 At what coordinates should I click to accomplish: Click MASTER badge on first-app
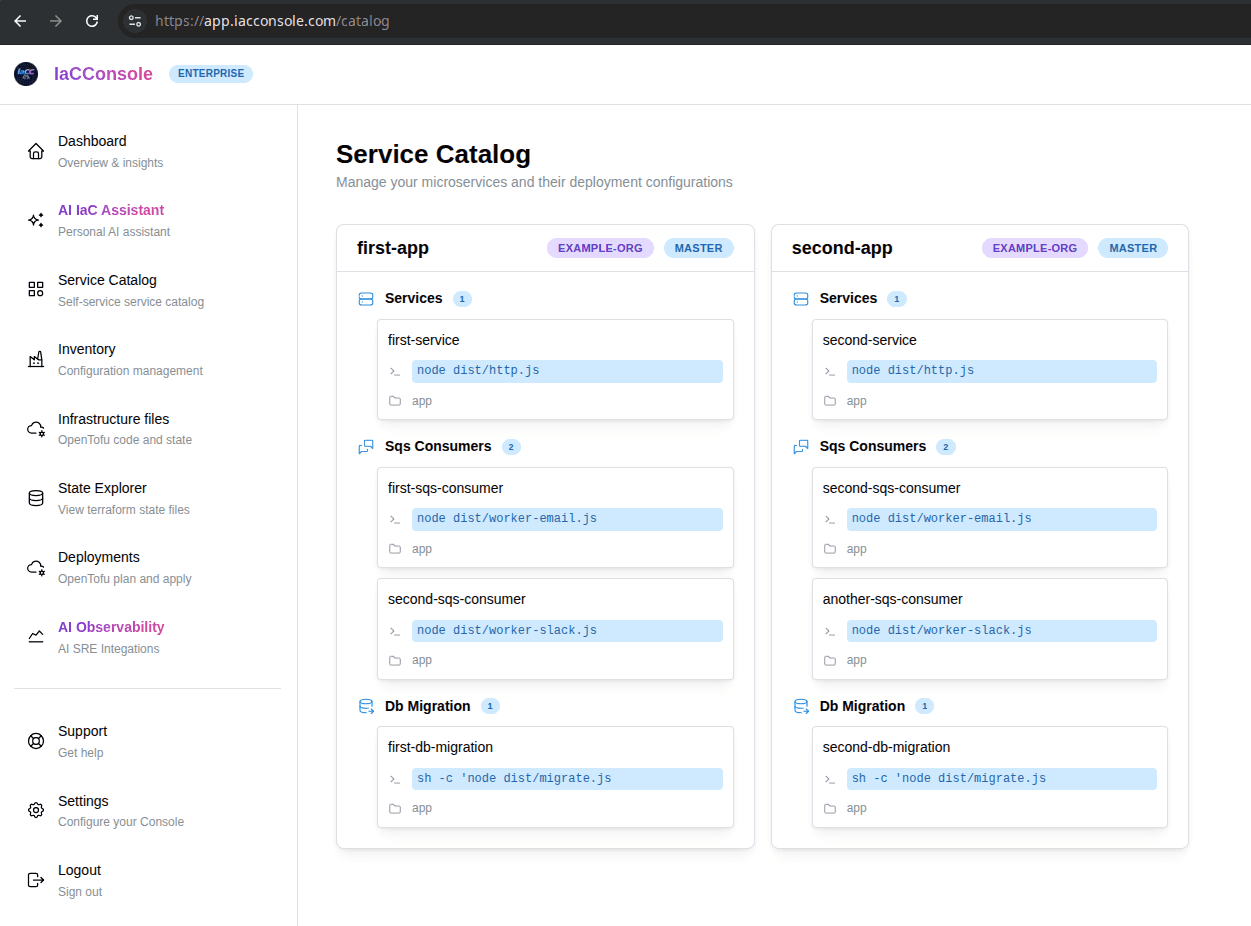click(699, 248)
